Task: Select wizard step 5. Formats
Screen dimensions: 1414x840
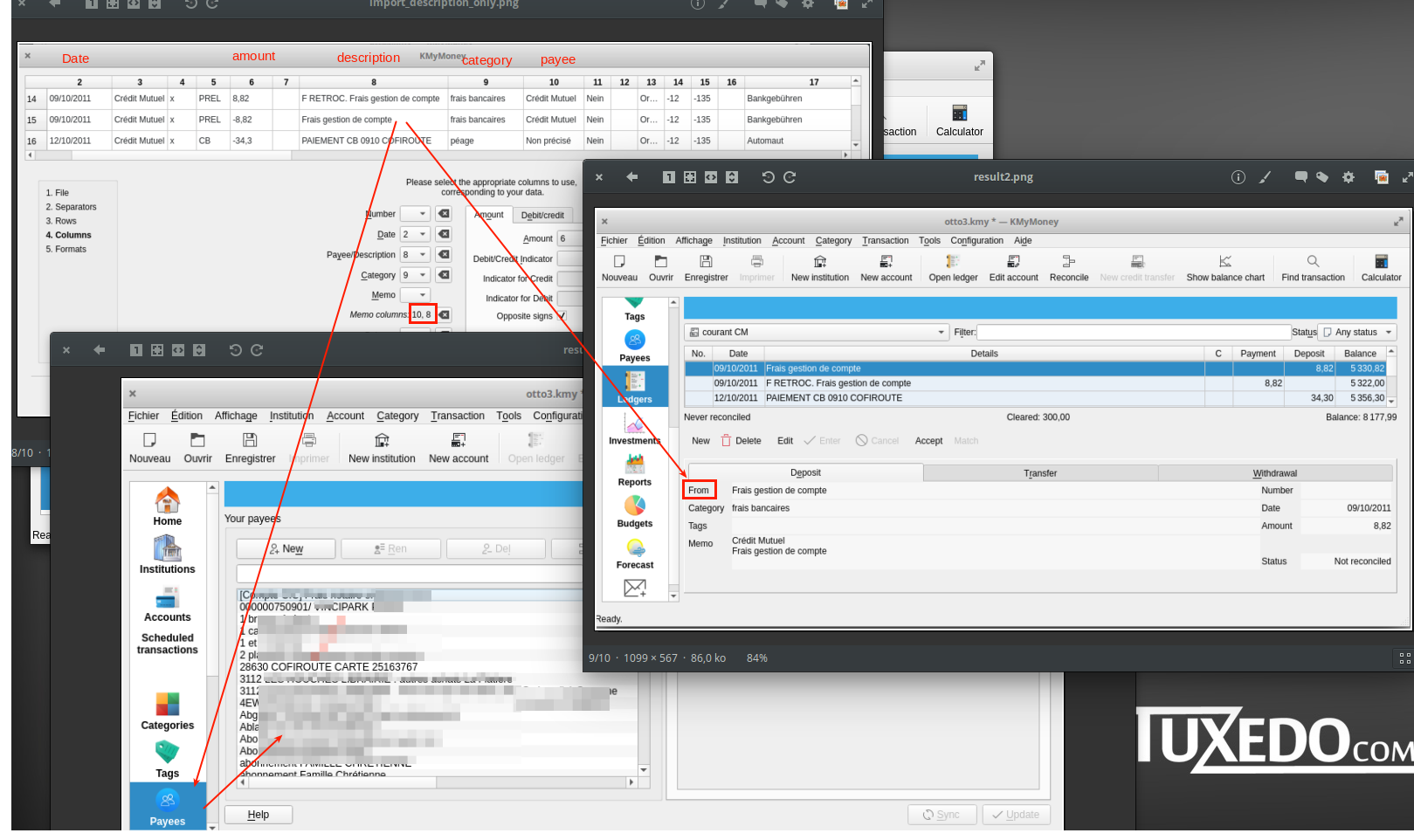Action: [66, 250]
